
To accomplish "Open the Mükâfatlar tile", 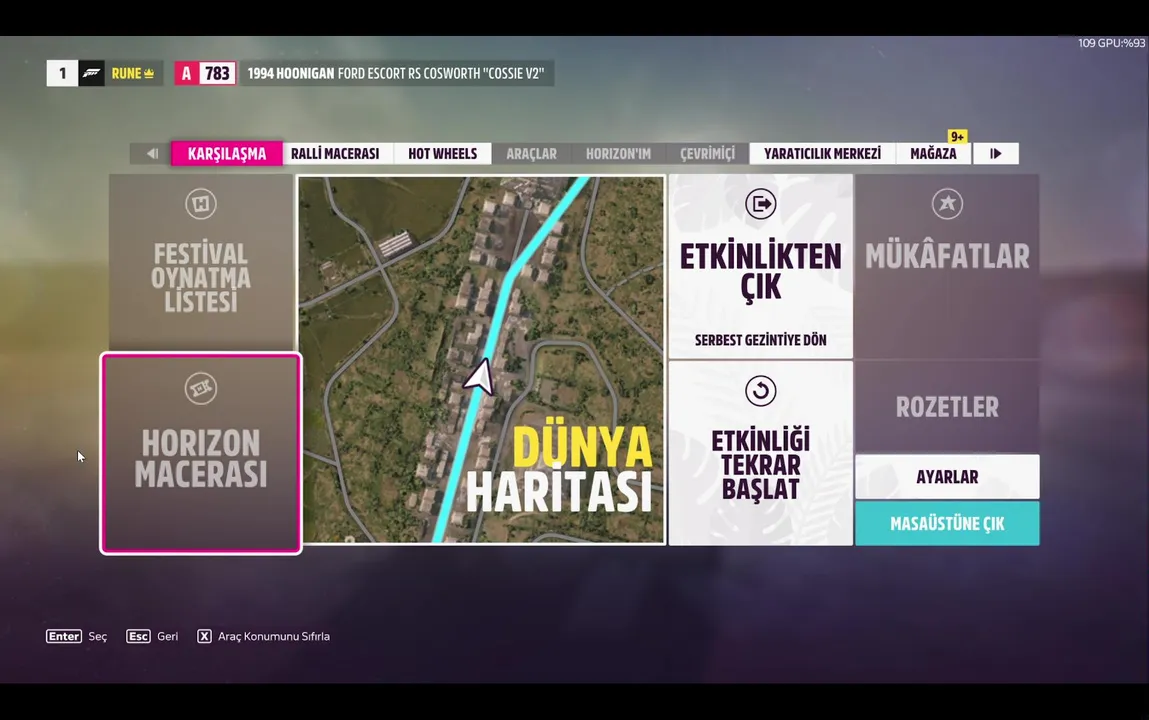I will (x=947, y=266).
